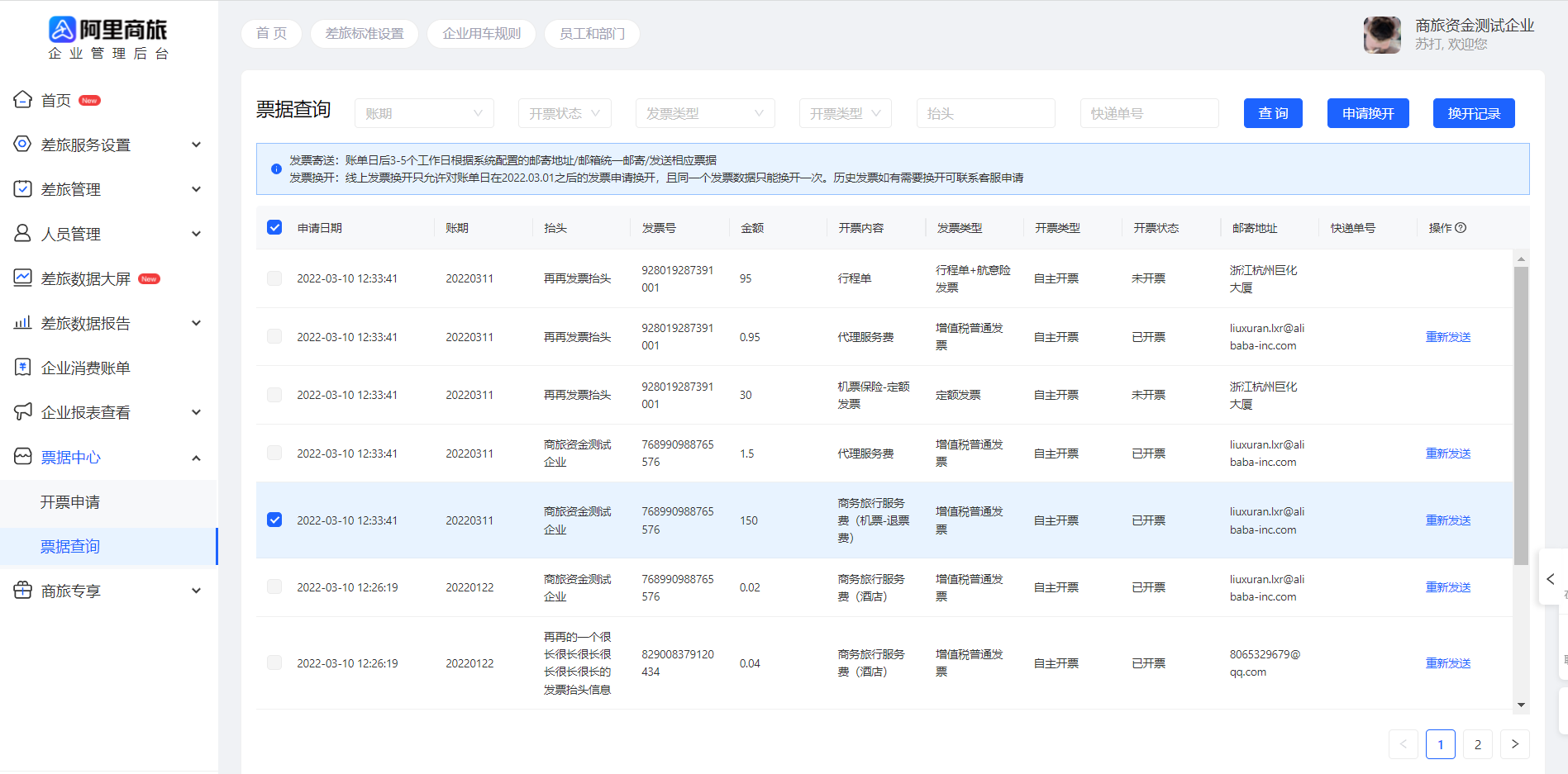Click 重新发送 link for the 0.95 row

coord(1448,337)
